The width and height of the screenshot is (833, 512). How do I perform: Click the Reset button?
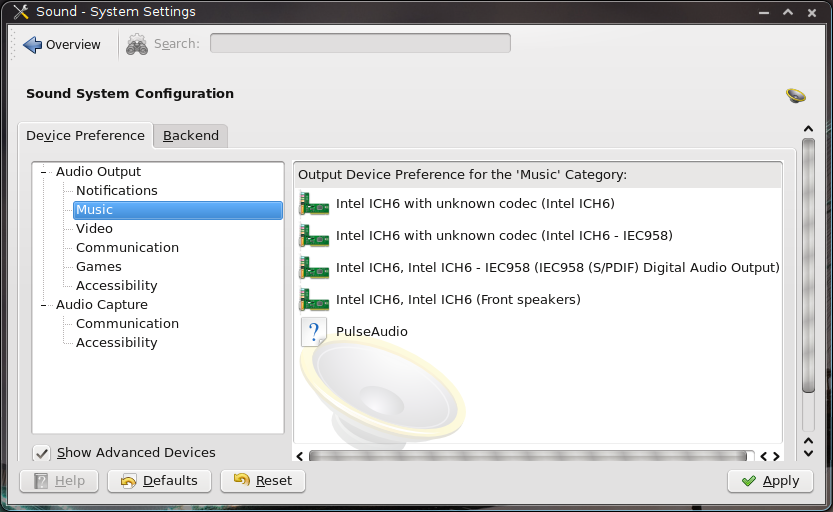tap(262, 481)
